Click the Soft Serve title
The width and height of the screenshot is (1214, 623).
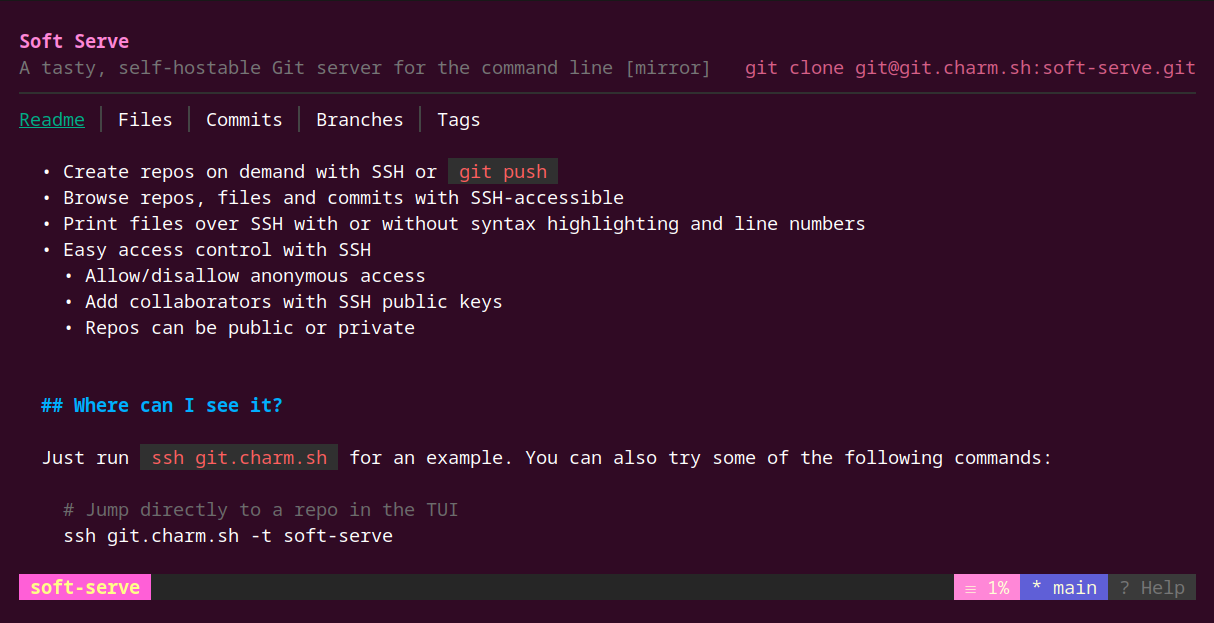pyautogui.click(x=74, y=42)
